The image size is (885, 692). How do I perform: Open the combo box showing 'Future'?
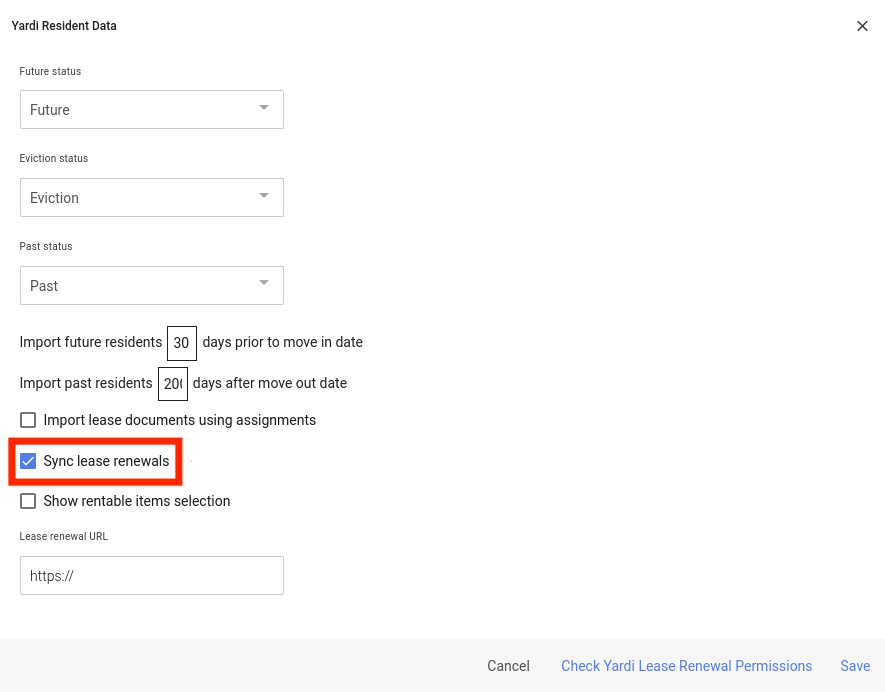click(x=140, y=110)
